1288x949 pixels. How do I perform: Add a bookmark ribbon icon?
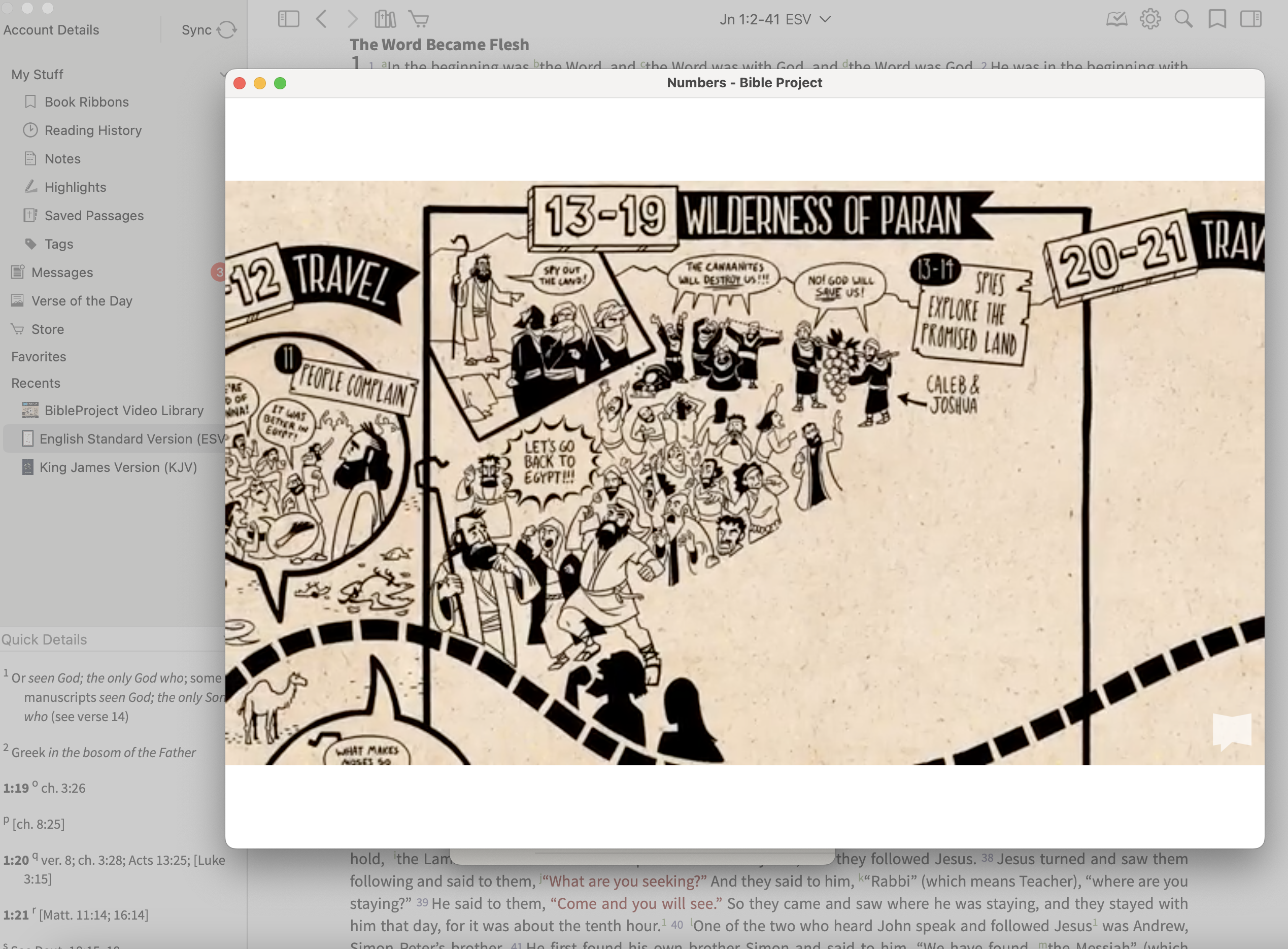pyautogui.click(x=1217, y=19)
